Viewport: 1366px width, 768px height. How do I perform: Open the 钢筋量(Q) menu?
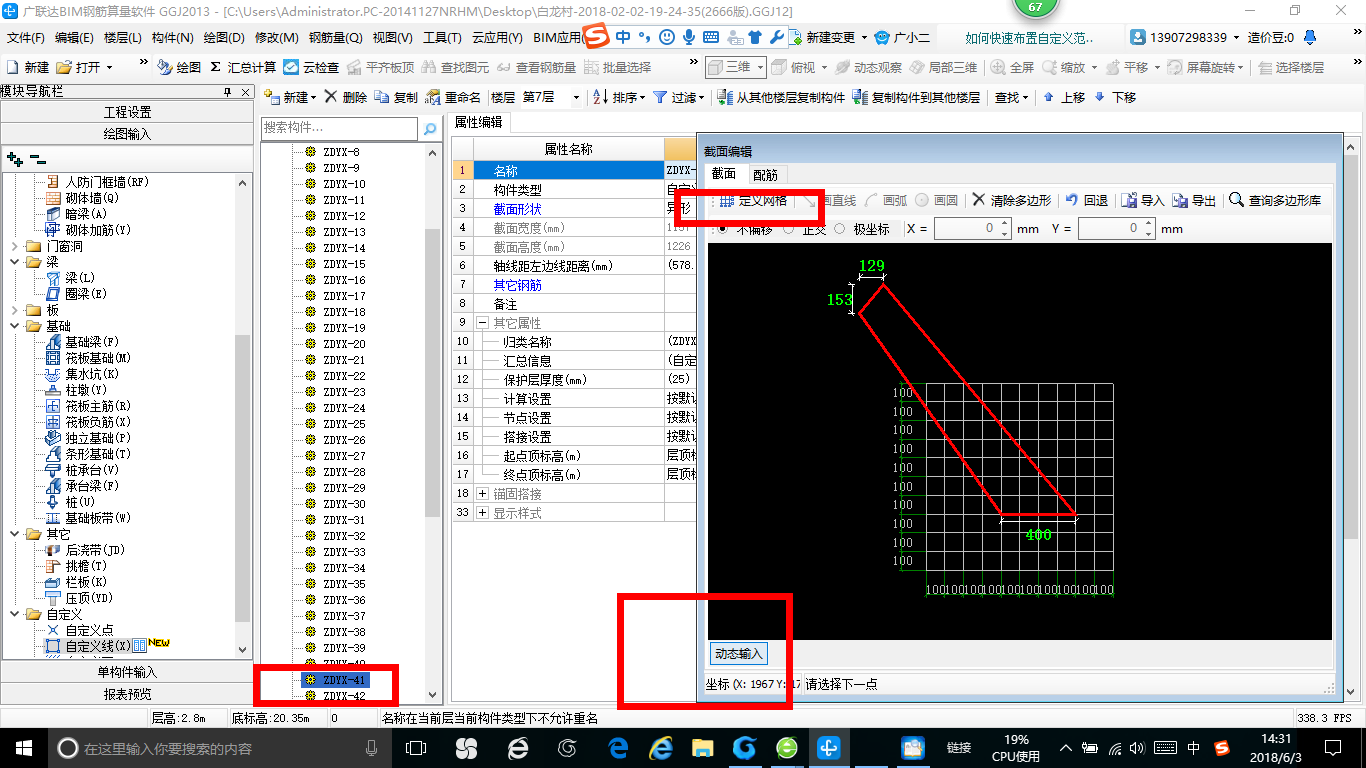335,38
